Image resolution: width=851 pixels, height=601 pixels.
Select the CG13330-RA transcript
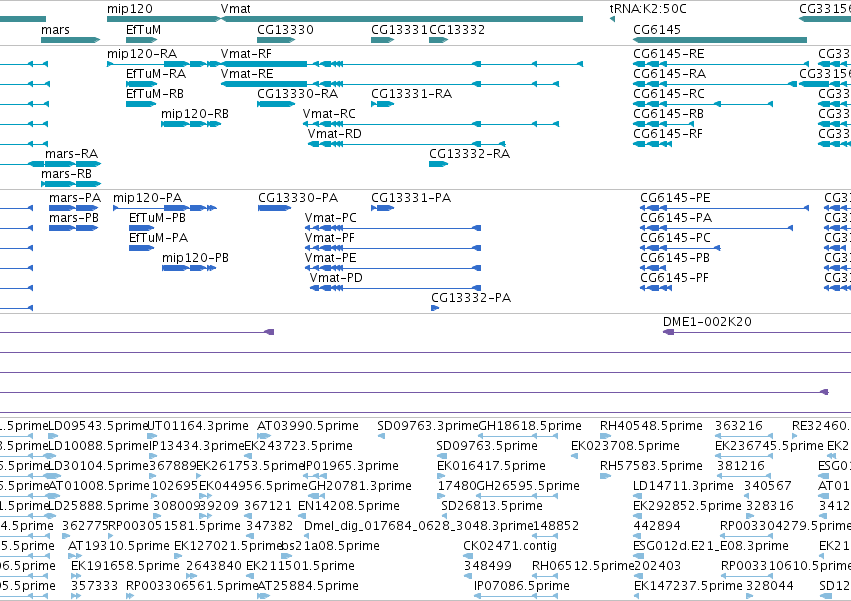click(x=297, y=93)
